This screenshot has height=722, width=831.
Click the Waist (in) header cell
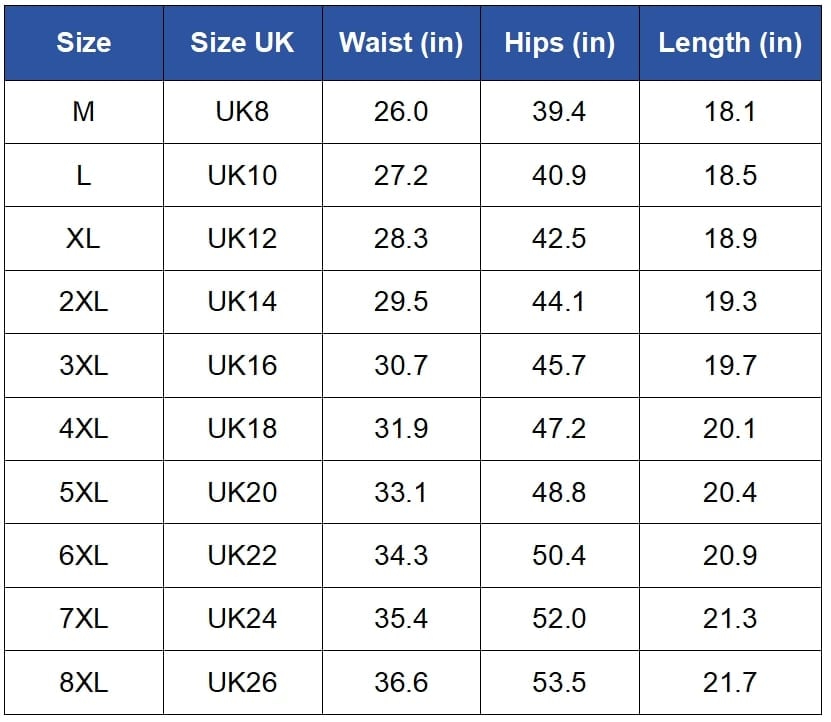click(401, 43)
